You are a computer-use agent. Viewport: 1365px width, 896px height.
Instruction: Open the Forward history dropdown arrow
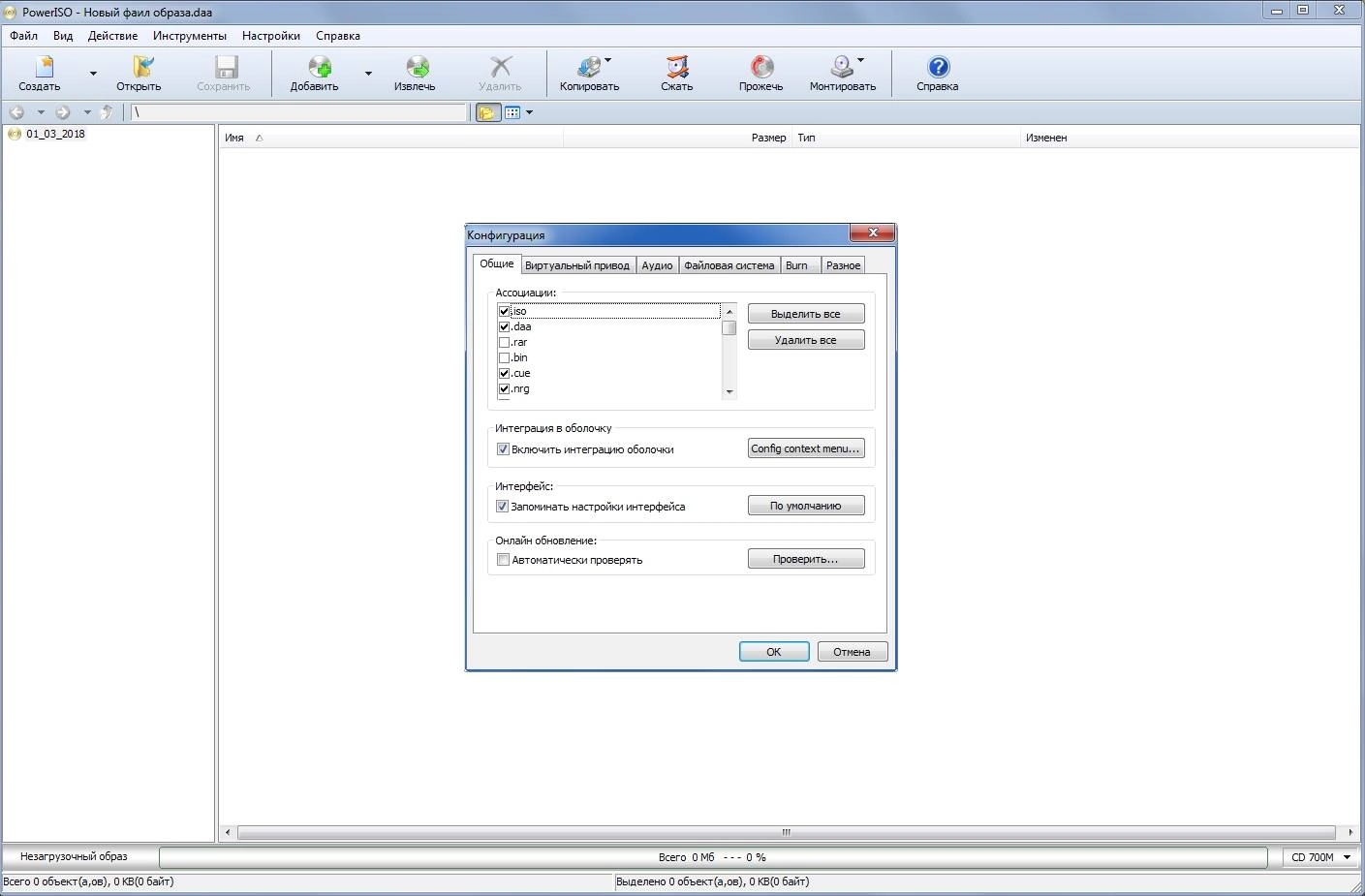(x=87, y=112)
